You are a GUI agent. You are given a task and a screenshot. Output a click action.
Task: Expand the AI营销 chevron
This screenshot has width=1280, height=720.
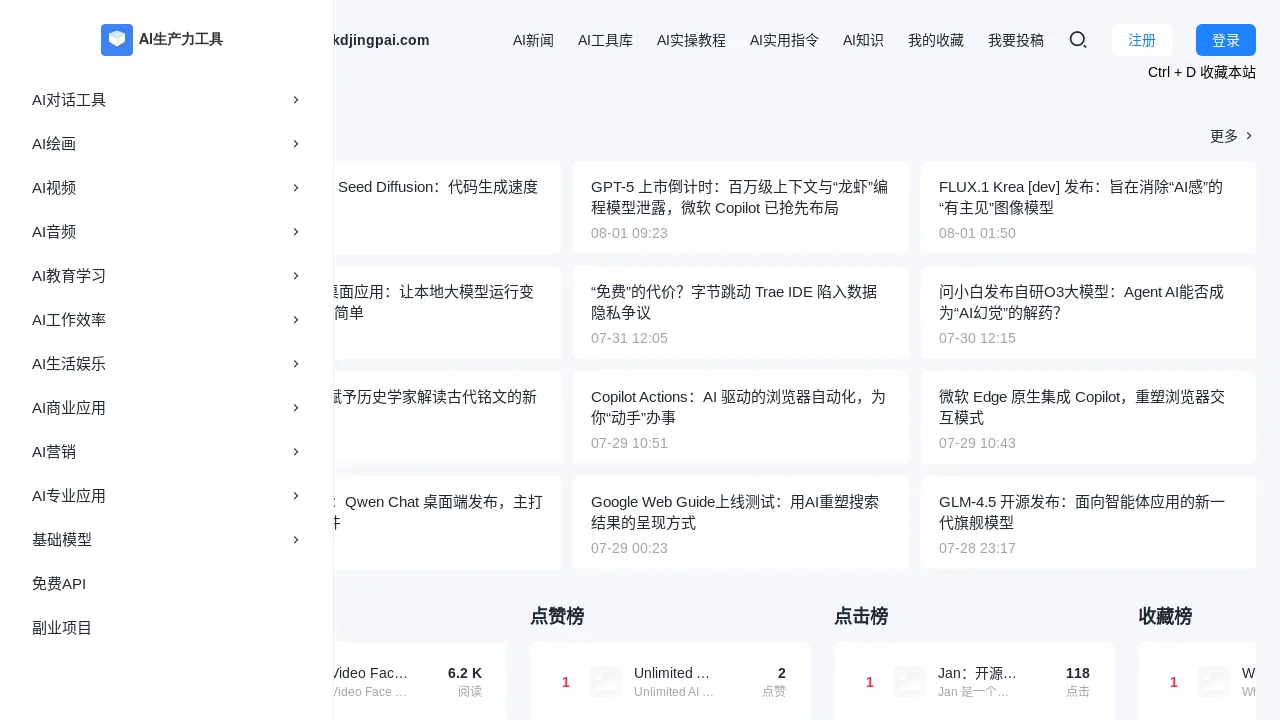296,452
